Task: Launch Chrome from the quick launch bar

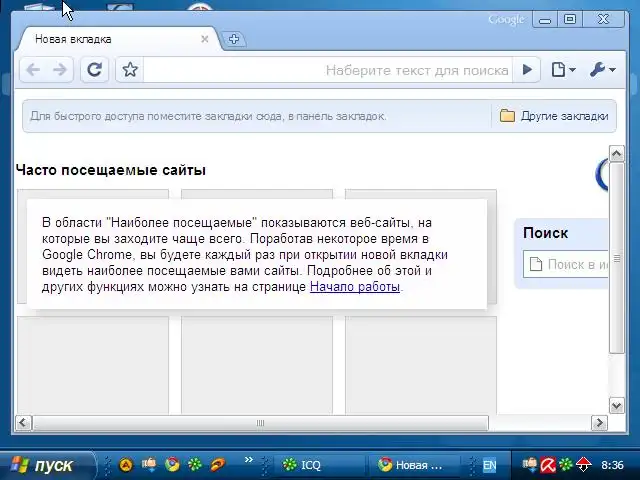Action: click(172, 464)
